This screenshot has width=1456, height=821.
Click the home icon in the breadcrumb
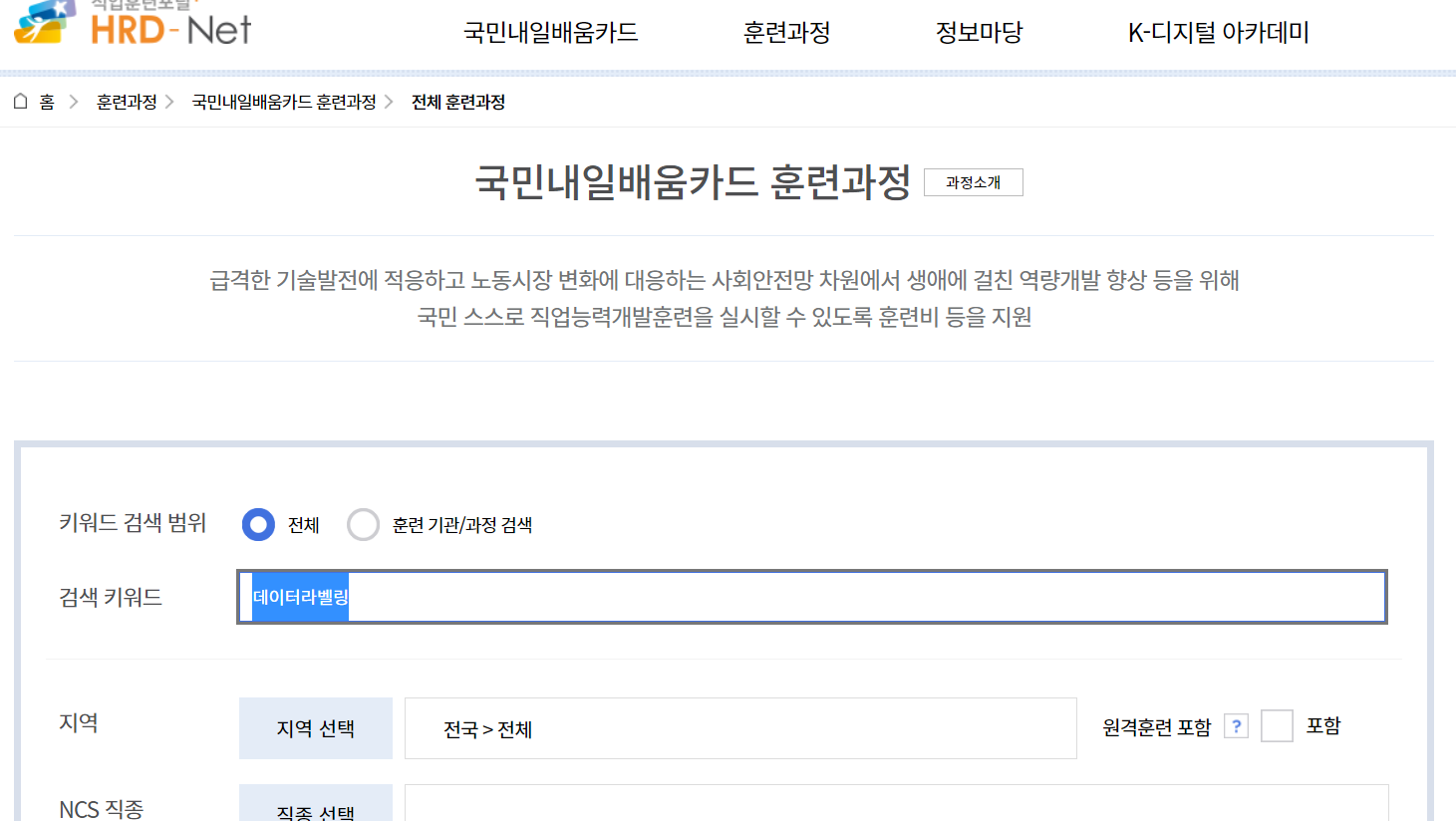(20, 102)
